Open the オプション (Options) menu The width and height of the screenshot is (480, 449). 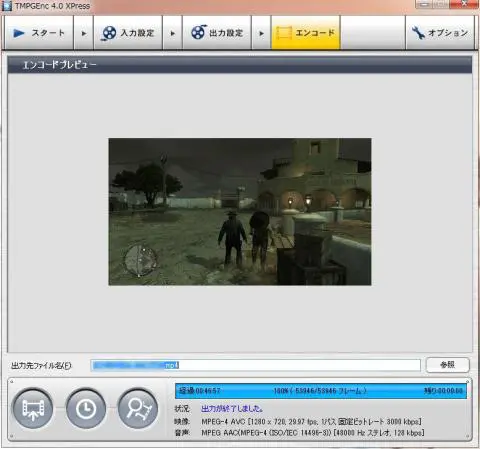[440, 33]
